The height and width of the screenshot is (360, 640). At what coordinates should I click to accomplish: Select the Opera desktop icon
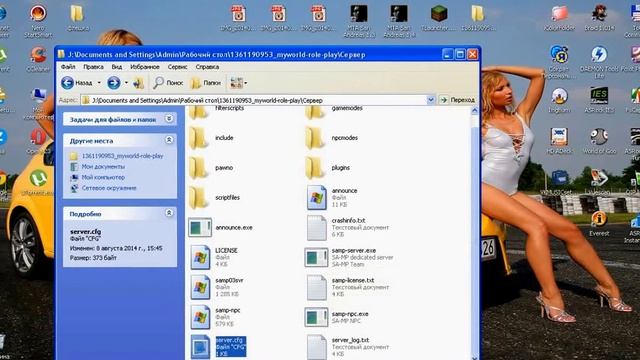(x=38, y=141)
